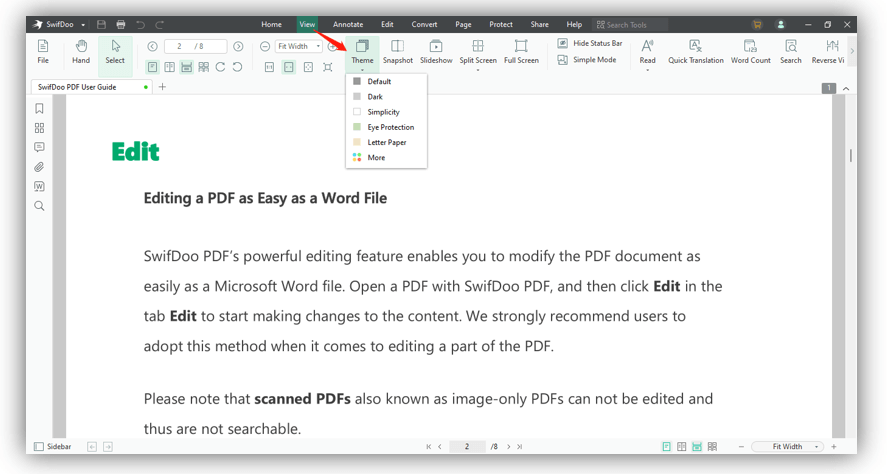Open the Theme dropdown
887x474 pixels.
pos(362,53)
